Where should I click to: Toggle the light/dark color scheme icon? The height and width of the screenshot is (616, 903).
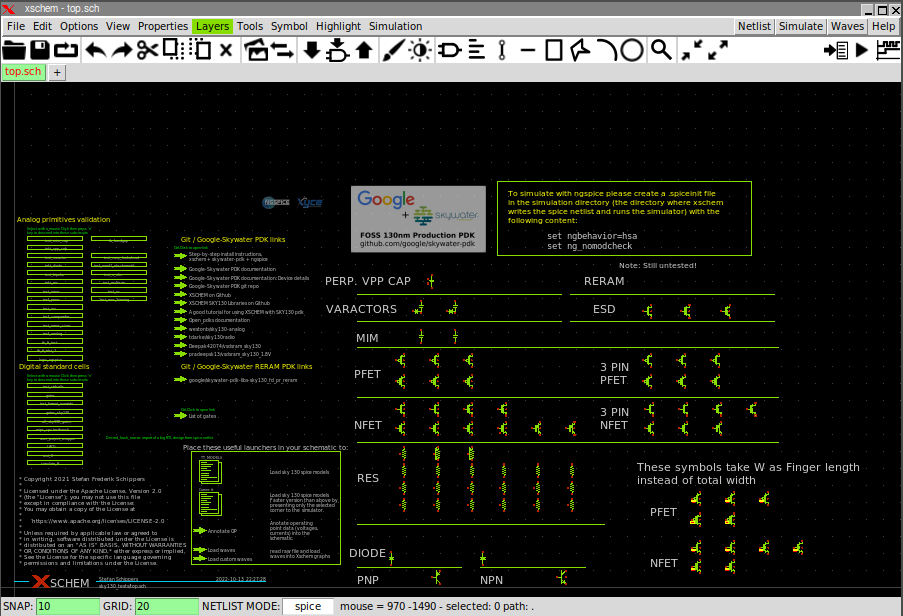point(420,49)
